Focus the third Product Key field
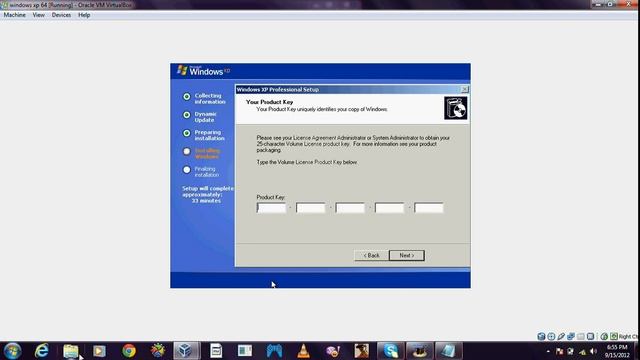 coord(350,208)
